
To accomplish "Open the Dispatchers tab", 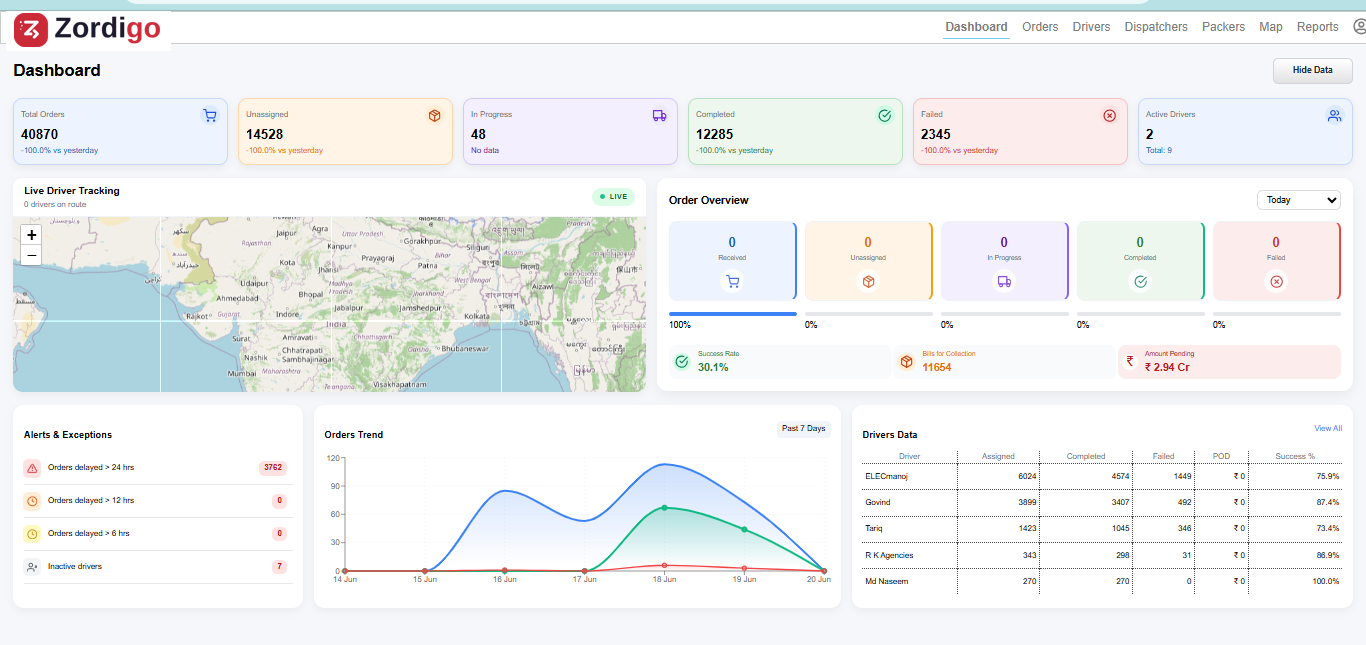I will pyautogui.click(x=1156, y=27).
